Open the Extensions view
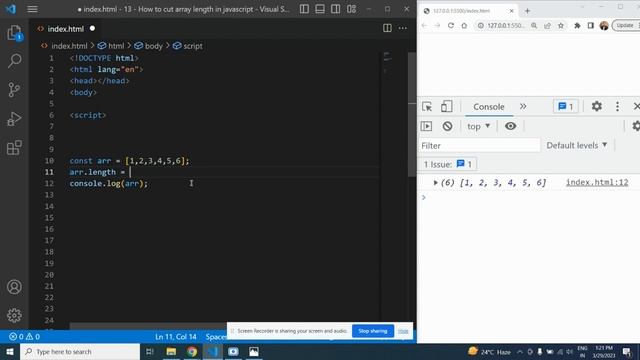The height and width of the screenshot is (360, 640). 14,147
